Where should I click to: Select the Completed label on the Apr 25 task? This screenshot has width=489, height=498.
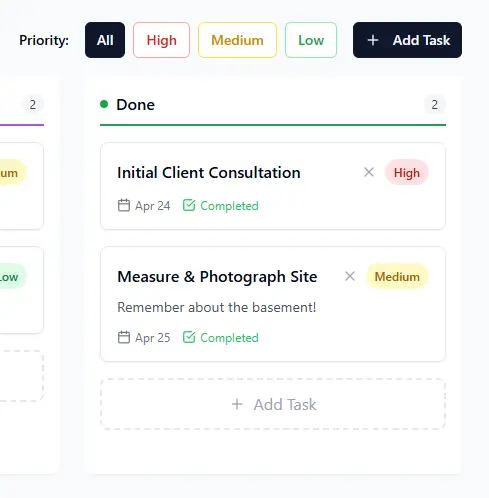[229, 338]
